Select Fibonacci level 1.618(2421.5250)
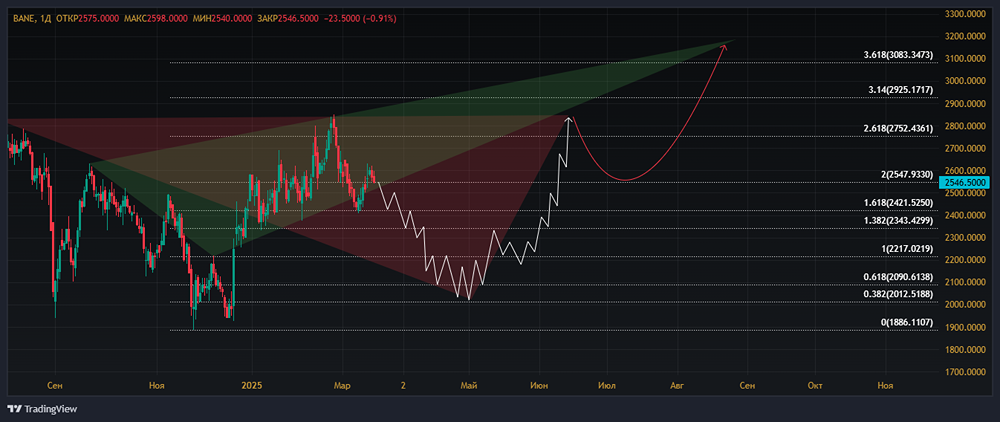 (898, 203)
